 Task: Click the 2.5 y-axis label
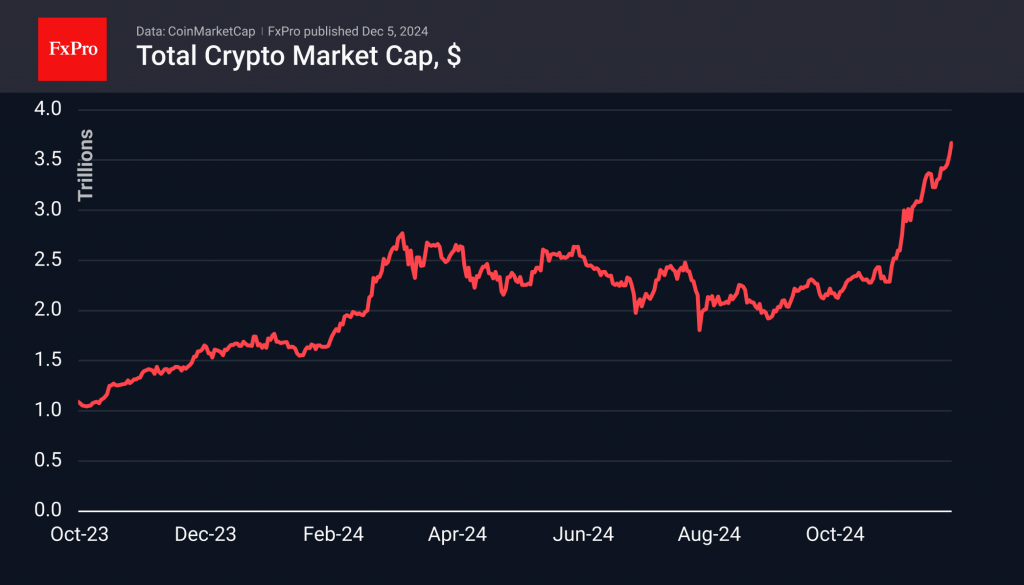click(x=49, y=260)
